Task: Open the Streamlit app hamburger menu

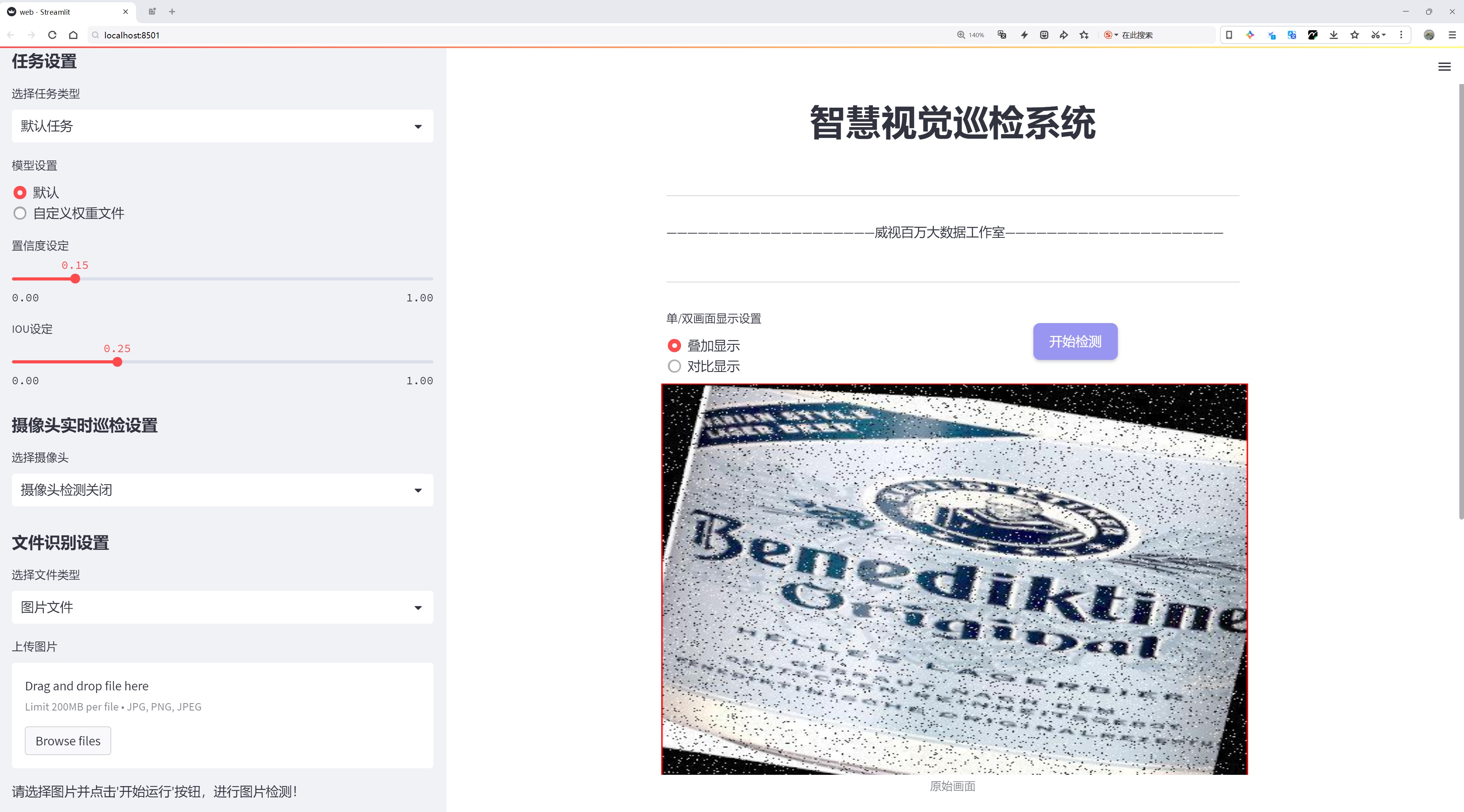Action: click(x=1444, y=67)
